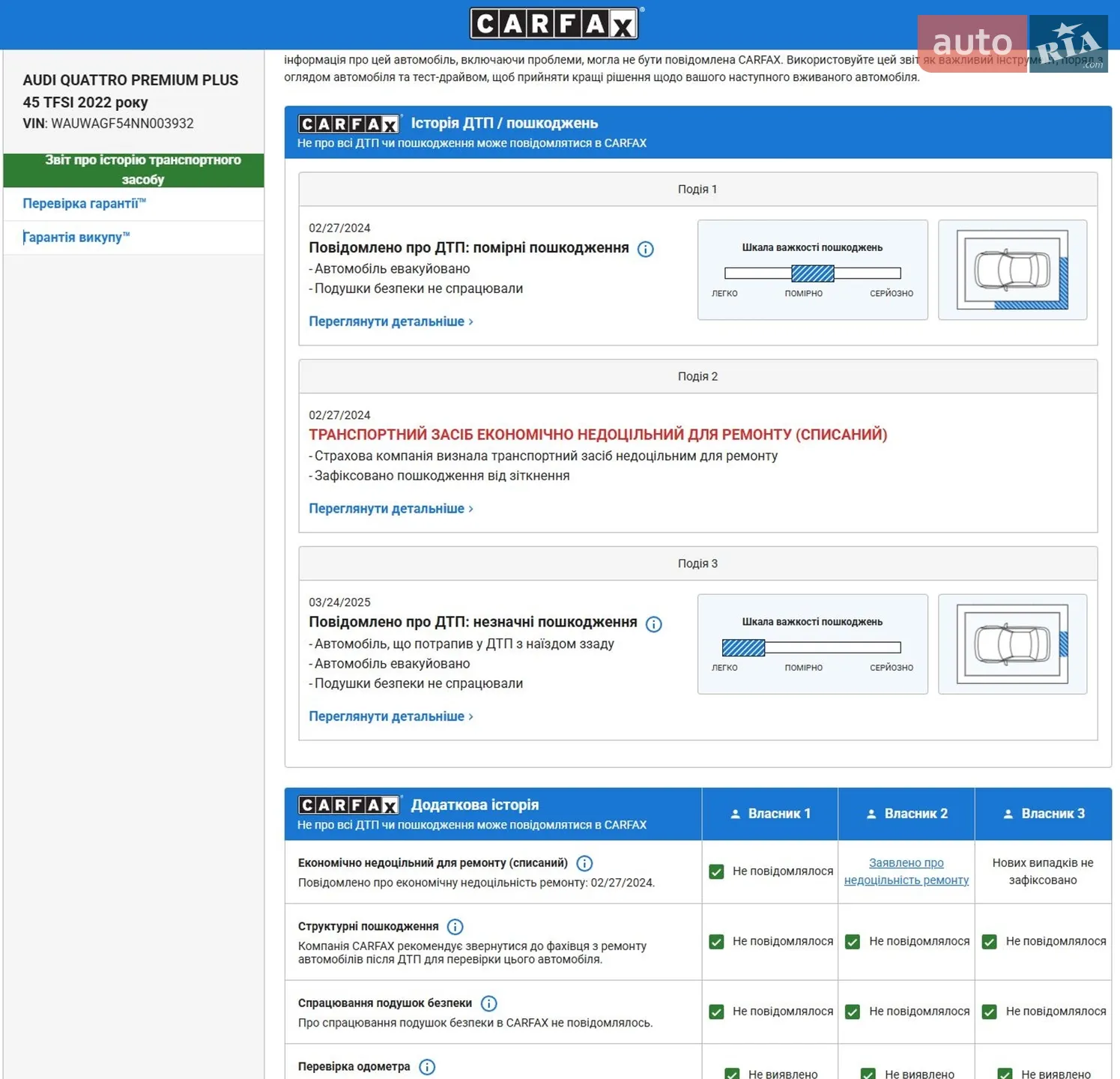Open info icon beside minor damage accident title
The height and width of the screenshot is (1079, 1120).
click(653, 623)
